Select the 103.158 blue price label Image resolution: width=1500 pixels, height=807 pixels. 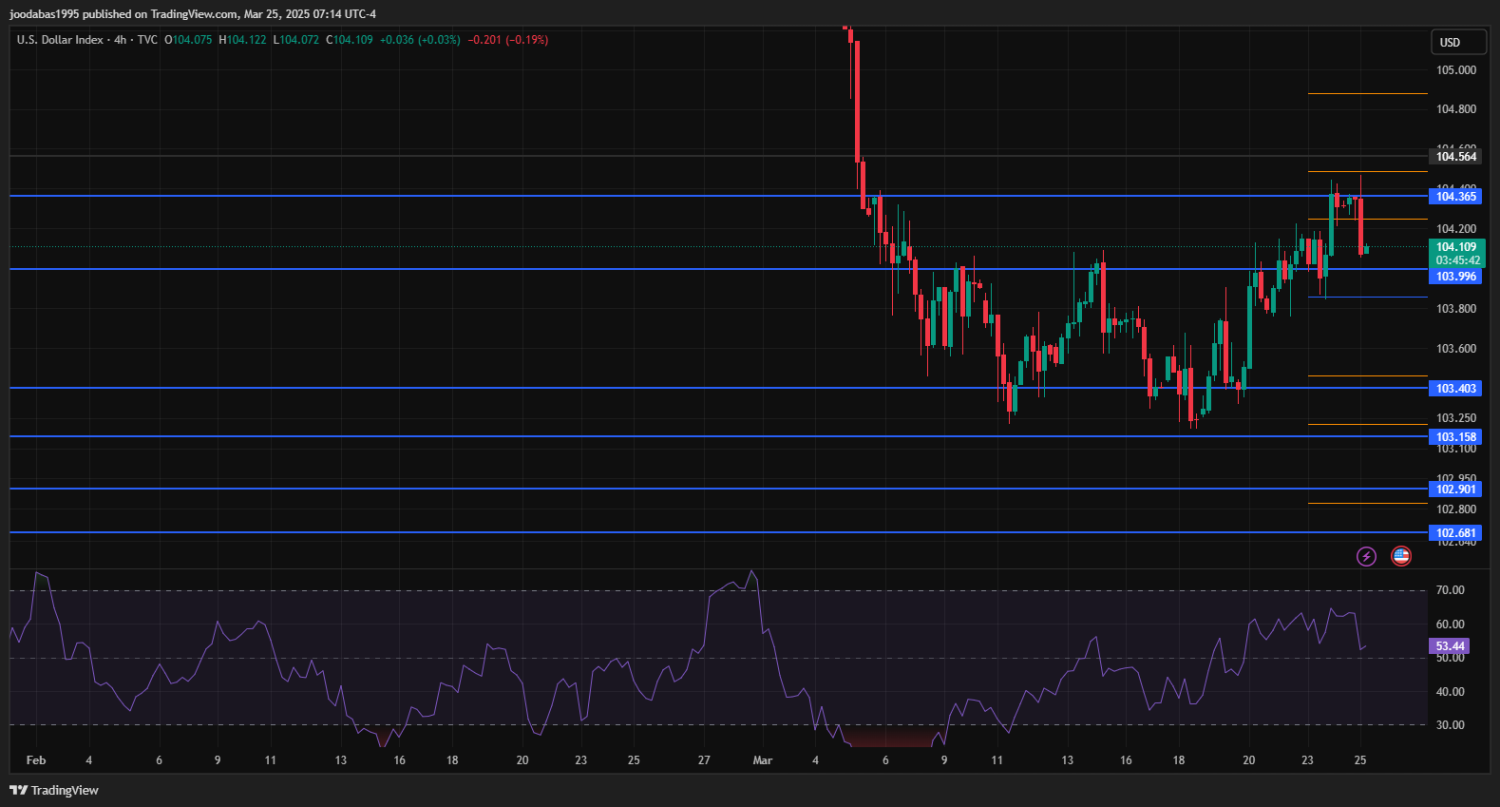tap(1456, 437)
